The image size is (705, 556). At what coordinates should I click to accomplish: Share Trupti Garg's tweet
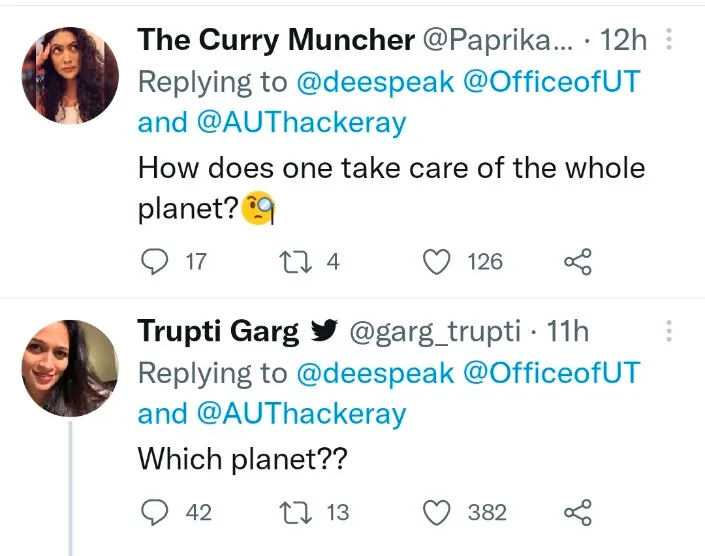(x=578, y=512)
